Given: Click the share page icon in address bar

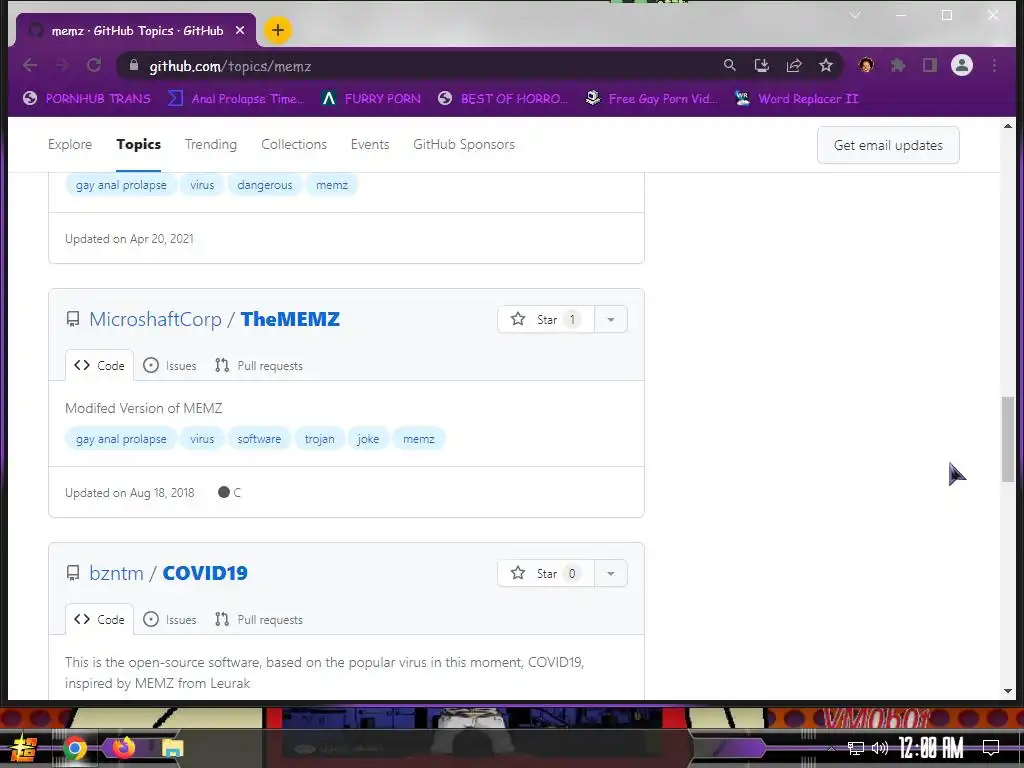Looking at the screenshot, I should 793,65.
